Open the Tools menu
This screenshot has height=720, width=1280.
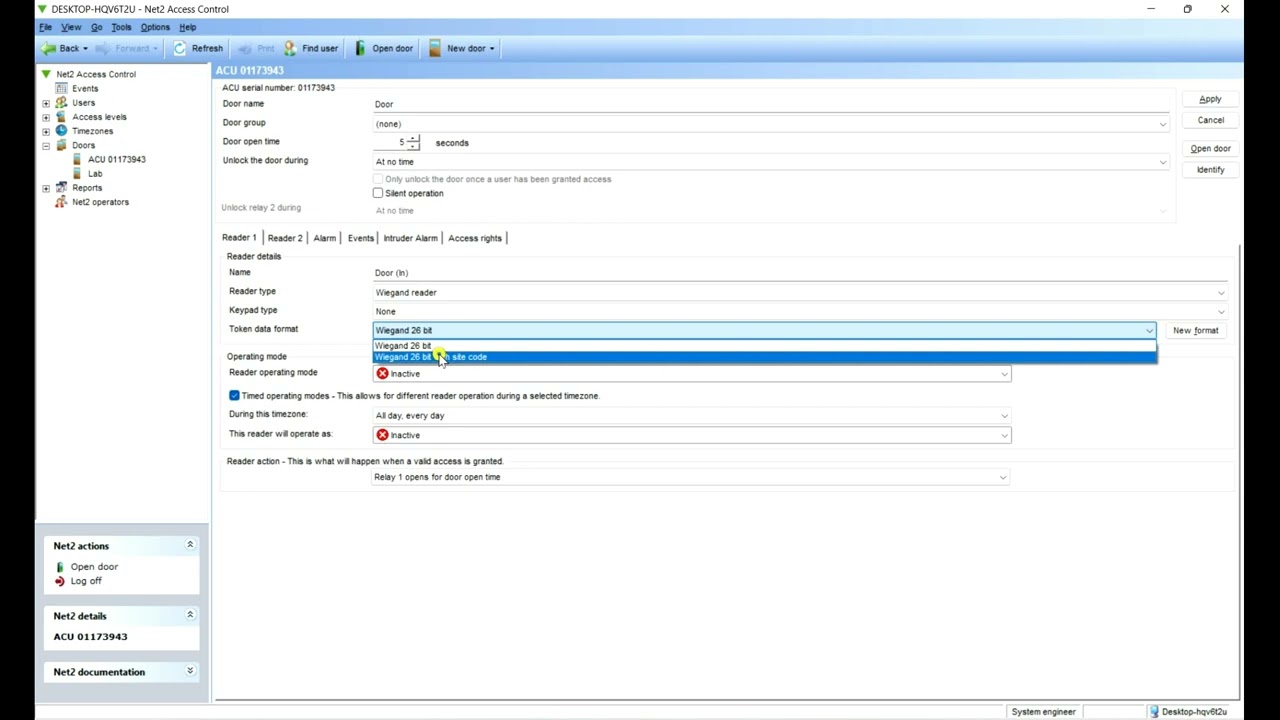click(121, 27)
